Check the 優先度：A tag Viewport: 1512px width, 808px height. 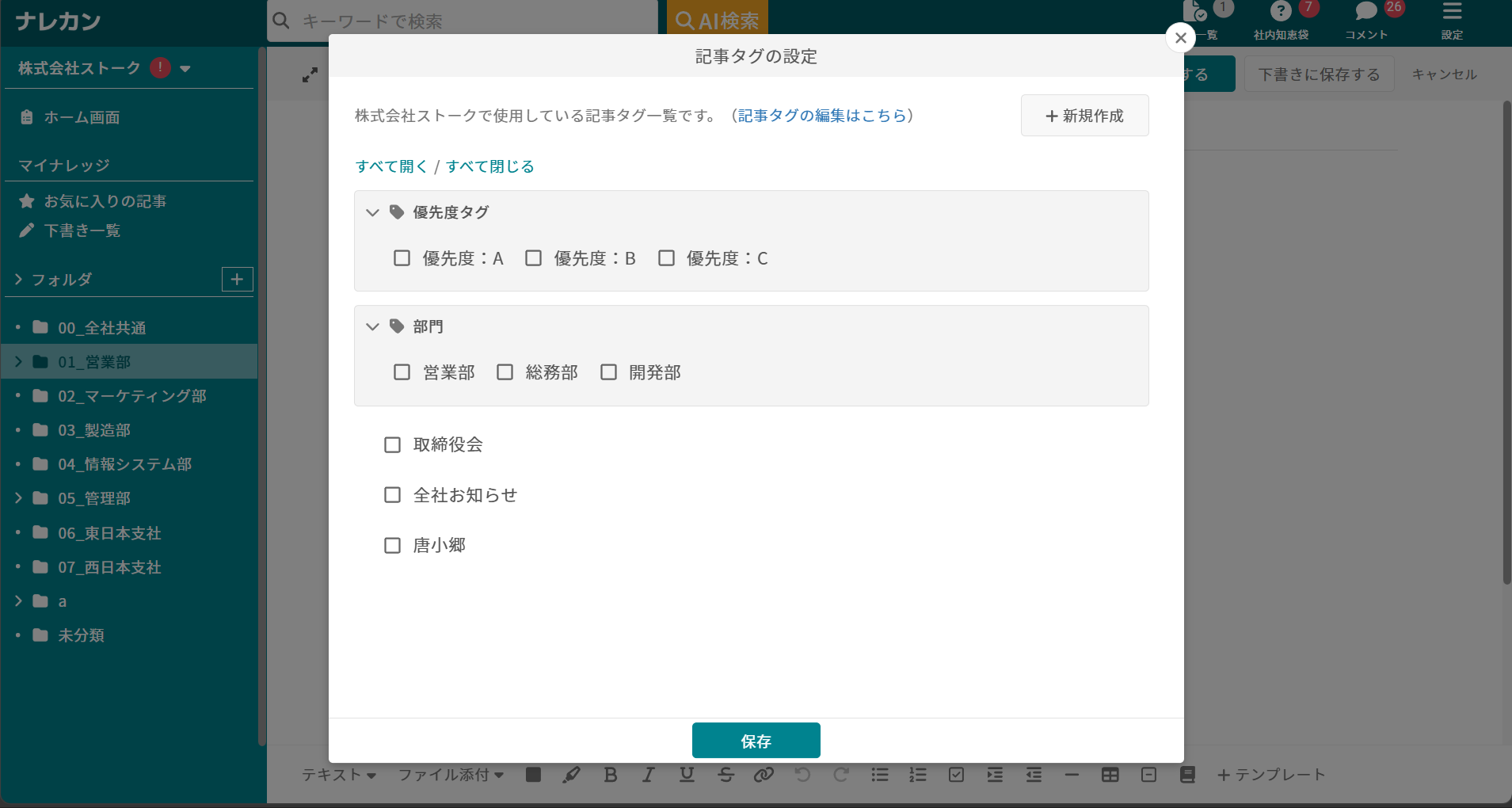402,258
